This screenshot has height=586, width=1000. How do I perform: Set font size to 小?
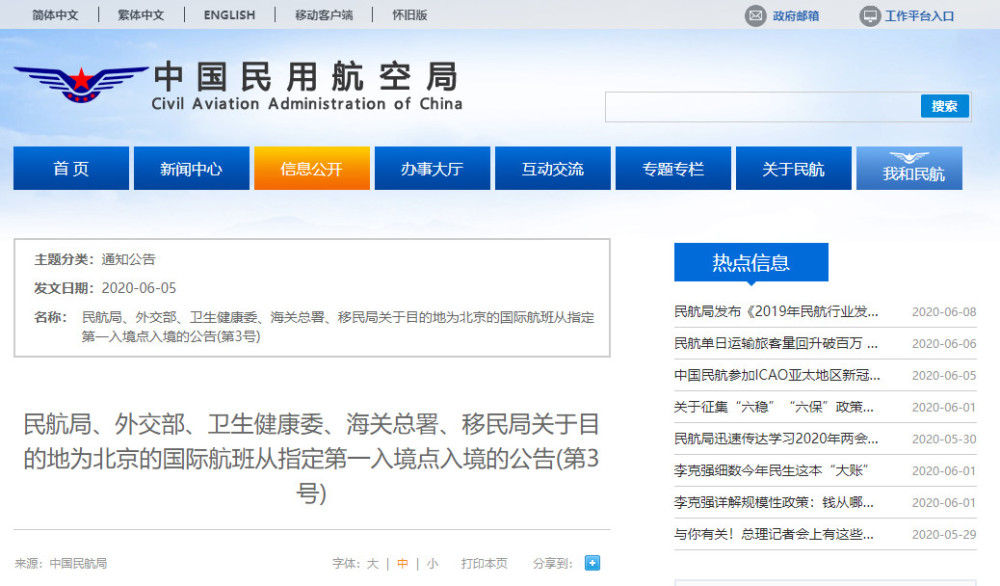click(x=432, y=564)
